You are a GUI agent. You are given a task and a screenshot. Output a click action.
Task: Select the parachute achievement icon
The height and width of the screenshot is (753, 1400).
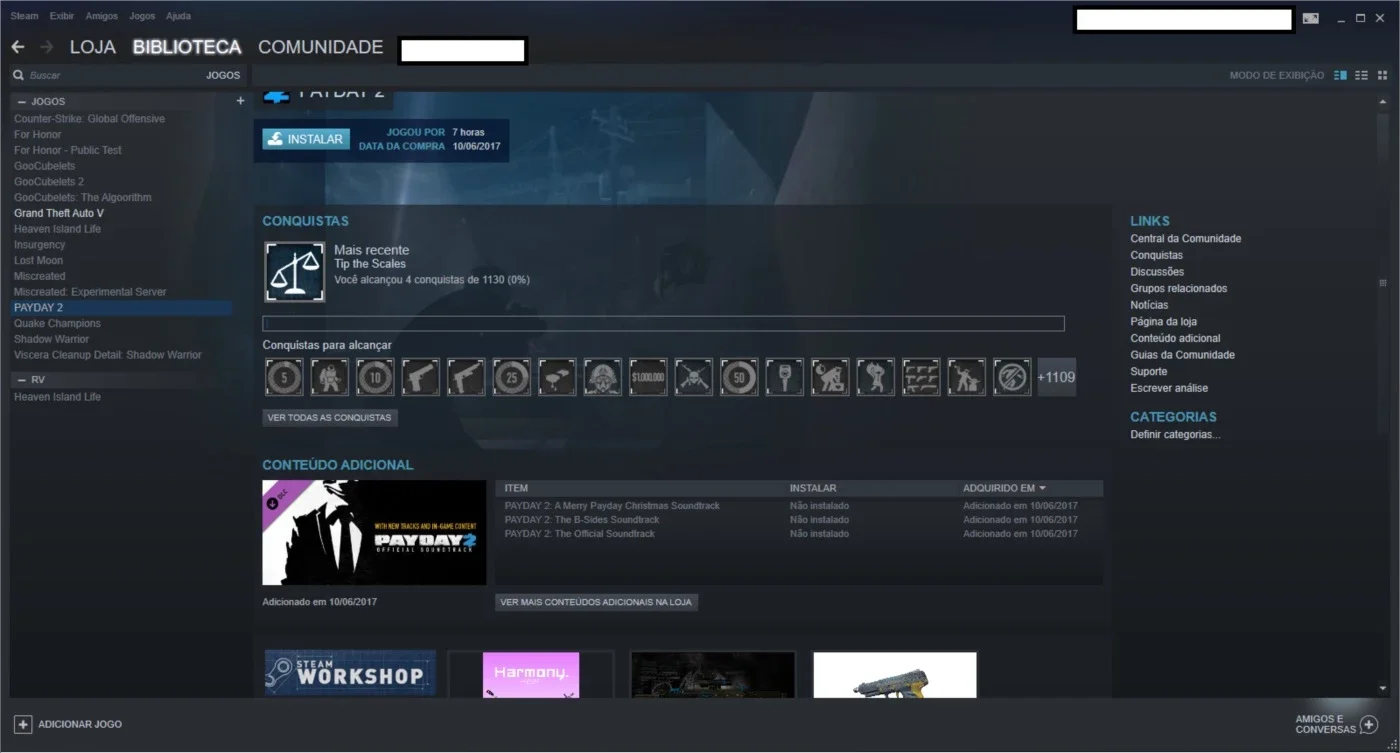point(557,377)
